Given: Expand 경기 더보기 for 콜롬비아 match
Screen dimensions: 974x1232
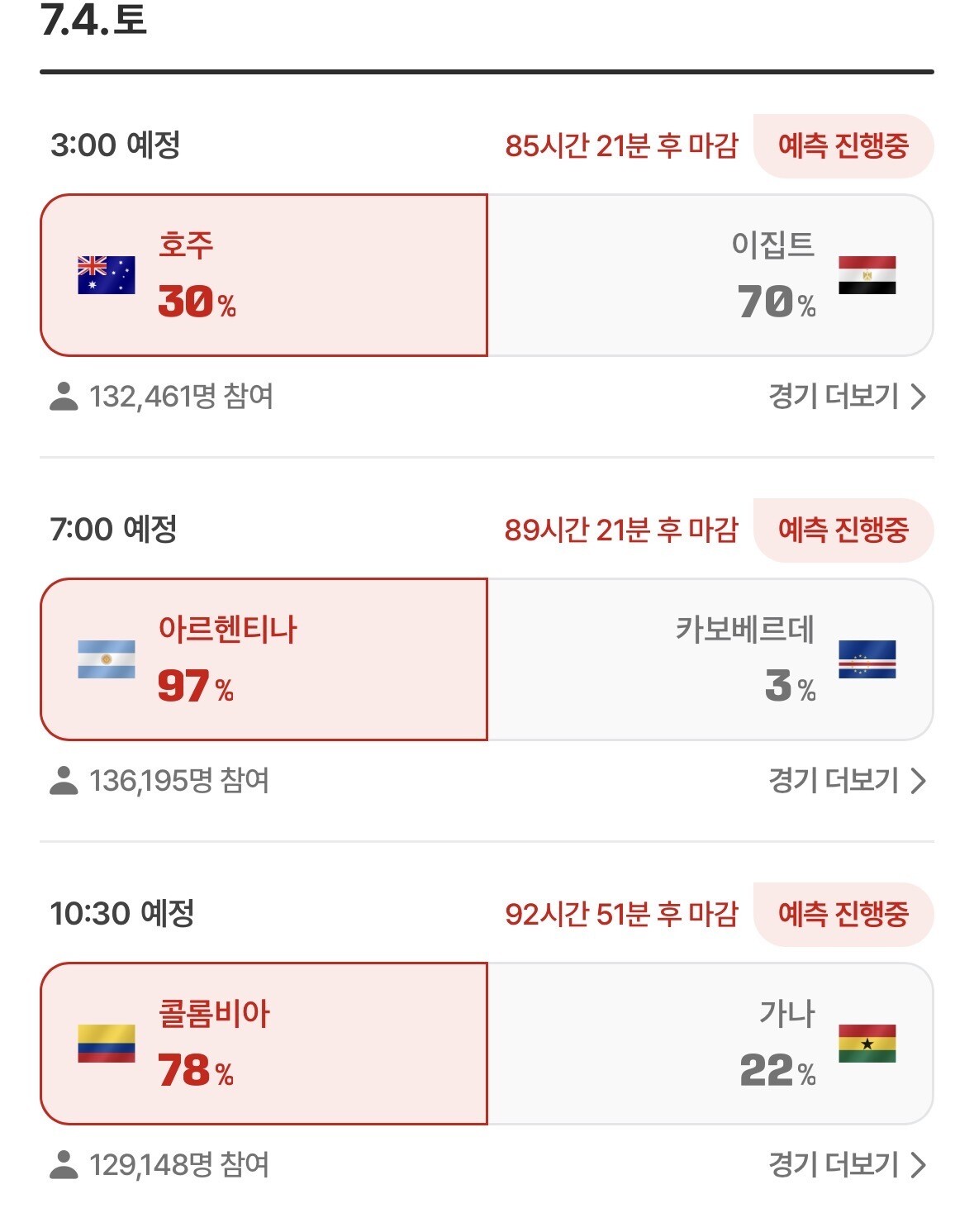Looking at the screenshot, I should click(848, 1165).
